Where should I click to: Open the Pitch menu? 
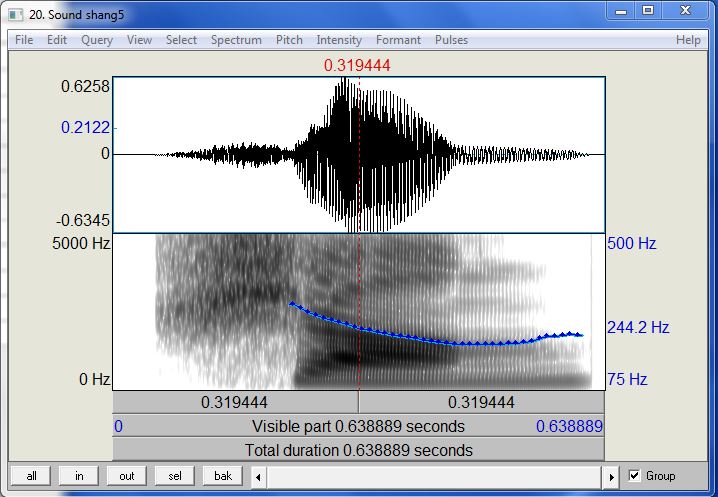coord(289,40)
